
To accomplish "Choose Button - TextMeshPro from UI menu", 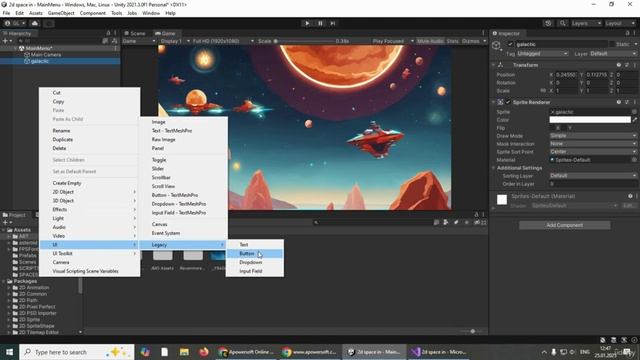I will coord(183,195).
